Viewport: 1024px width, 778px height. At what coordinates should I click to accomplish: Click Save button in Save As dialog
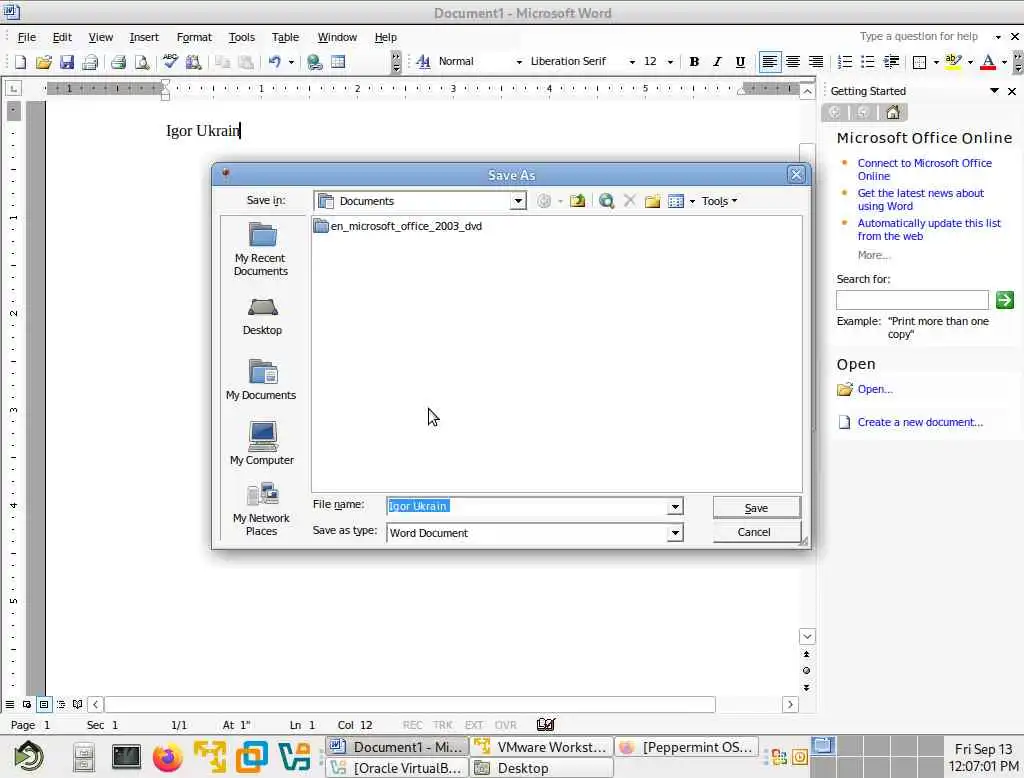pos(756,508)
